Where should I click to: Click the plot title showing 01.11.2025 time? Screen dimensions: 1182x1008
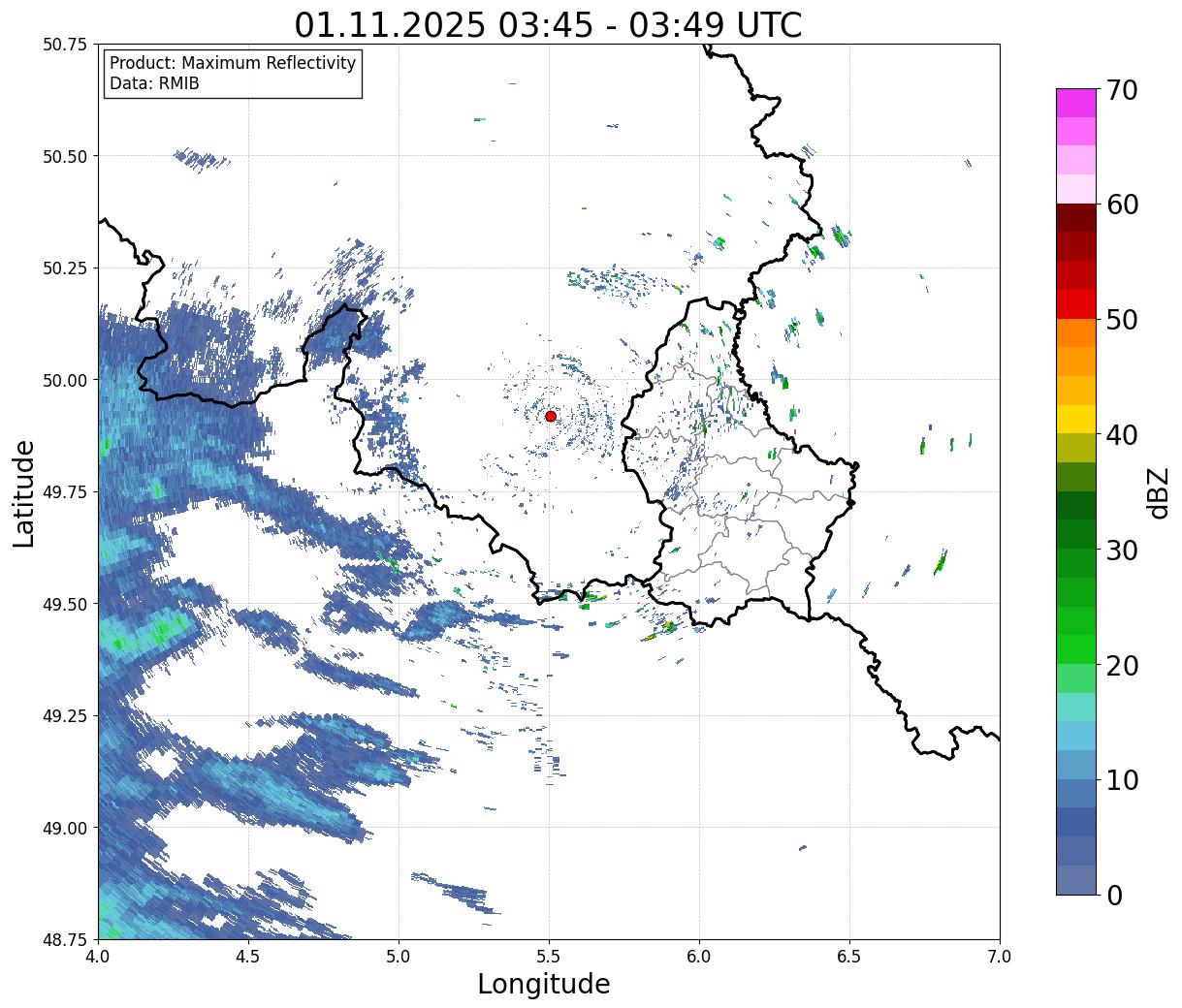click(549, 24)
